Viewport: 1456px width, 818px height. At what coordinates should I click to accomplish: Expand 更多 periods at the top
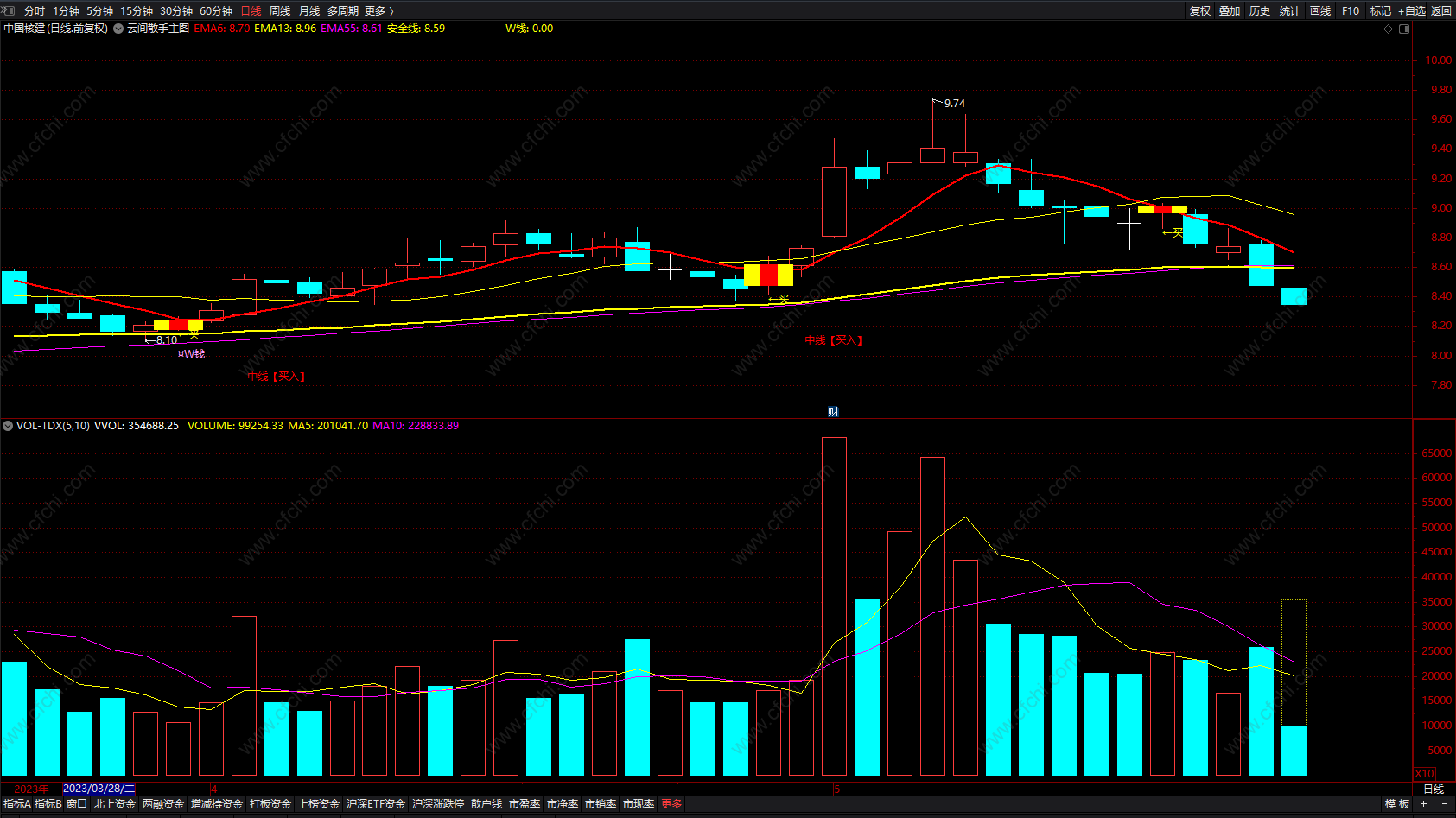pyautogui.click(x=379, y=11)
